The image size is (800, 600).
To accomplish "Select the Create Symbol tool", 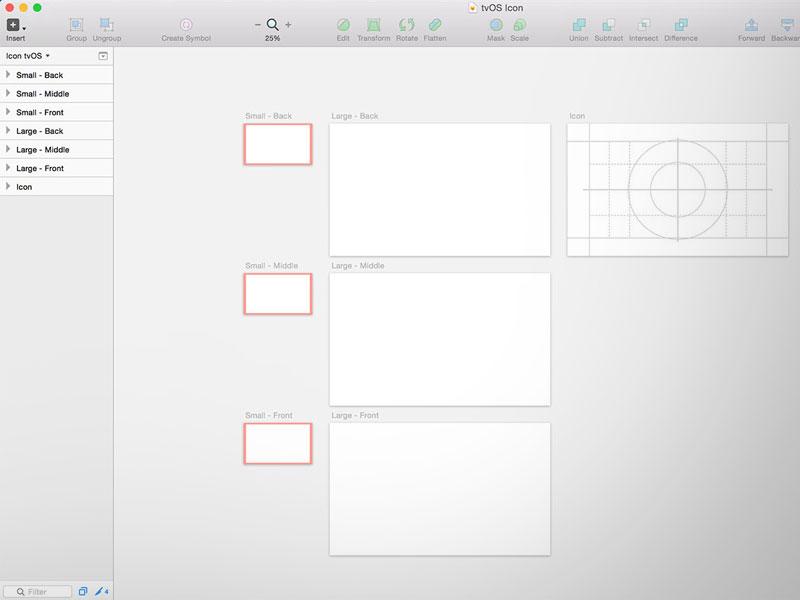I will [x=186, y=27].
